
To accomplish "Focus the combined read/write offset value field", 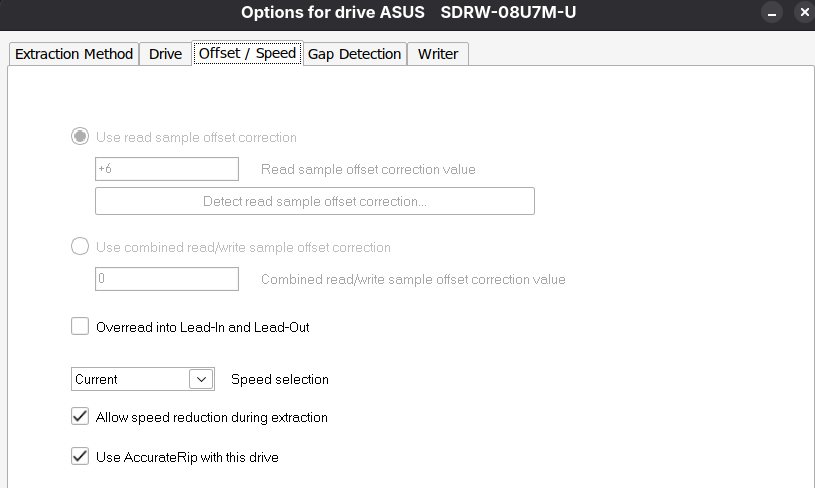I will point(166,279).
